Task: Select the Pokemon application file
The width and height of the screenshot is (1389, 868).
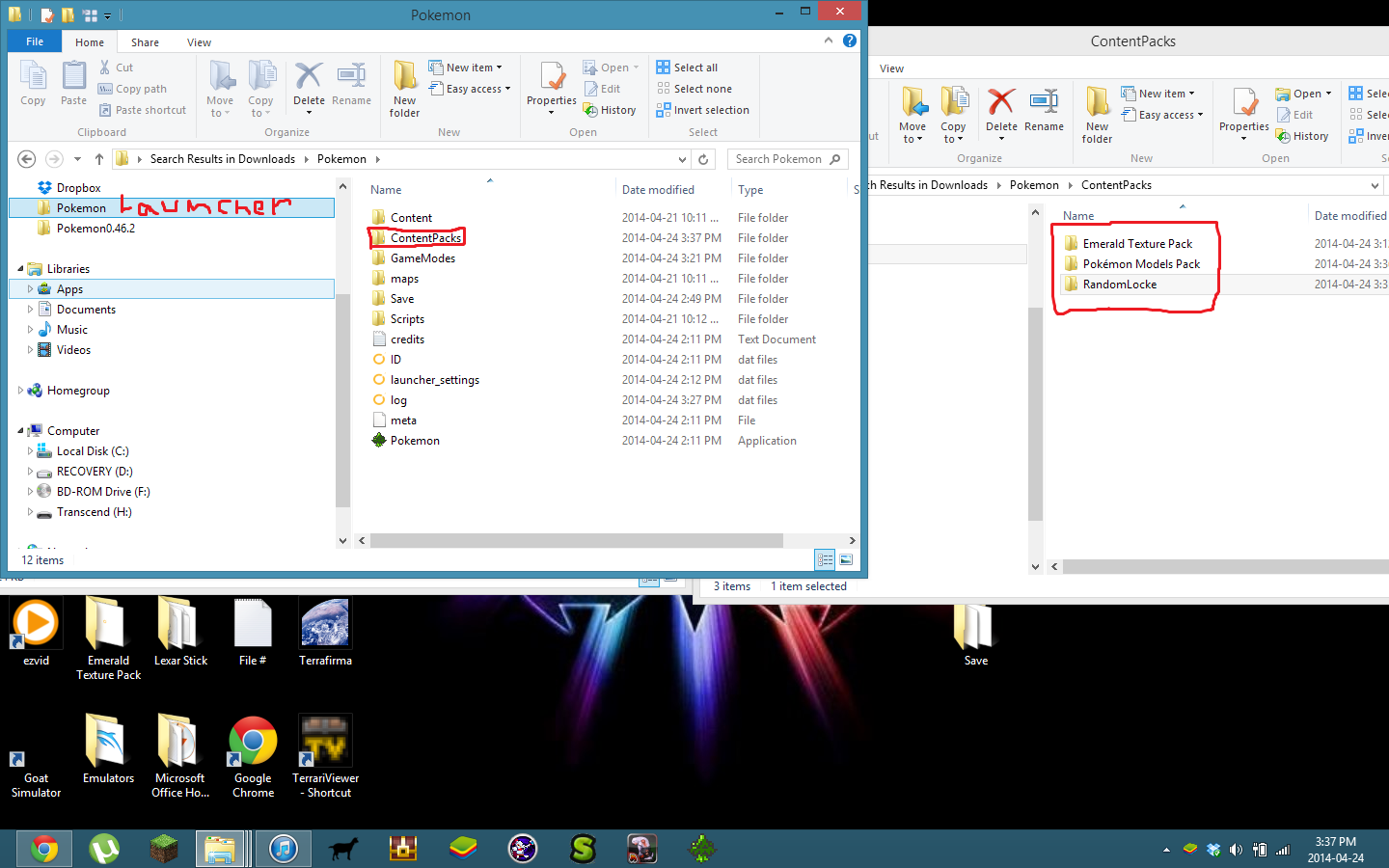Action: click(415, 441)
